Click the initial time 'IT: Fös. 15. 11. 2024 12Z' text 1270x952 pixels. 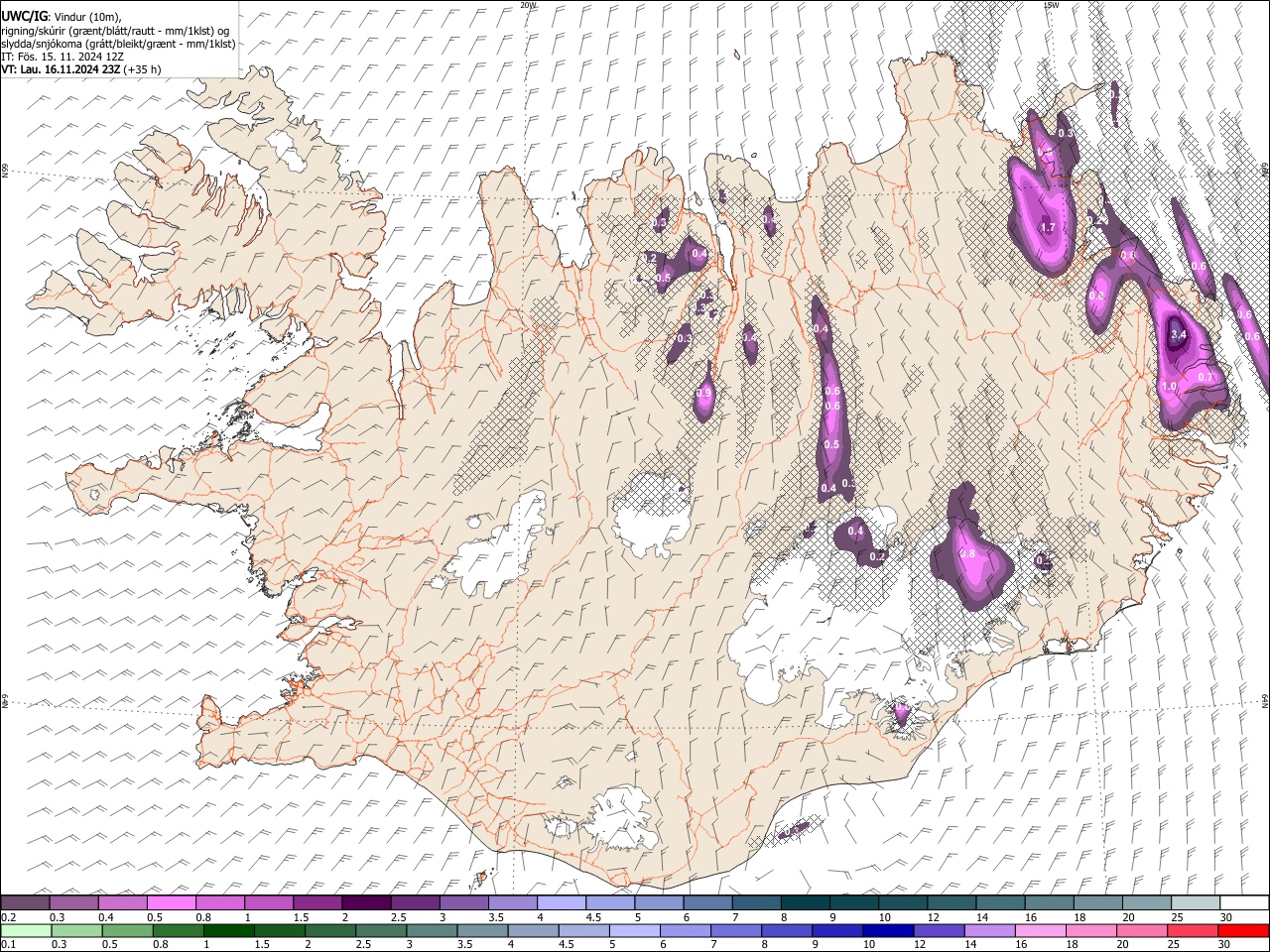pos(62,57)
